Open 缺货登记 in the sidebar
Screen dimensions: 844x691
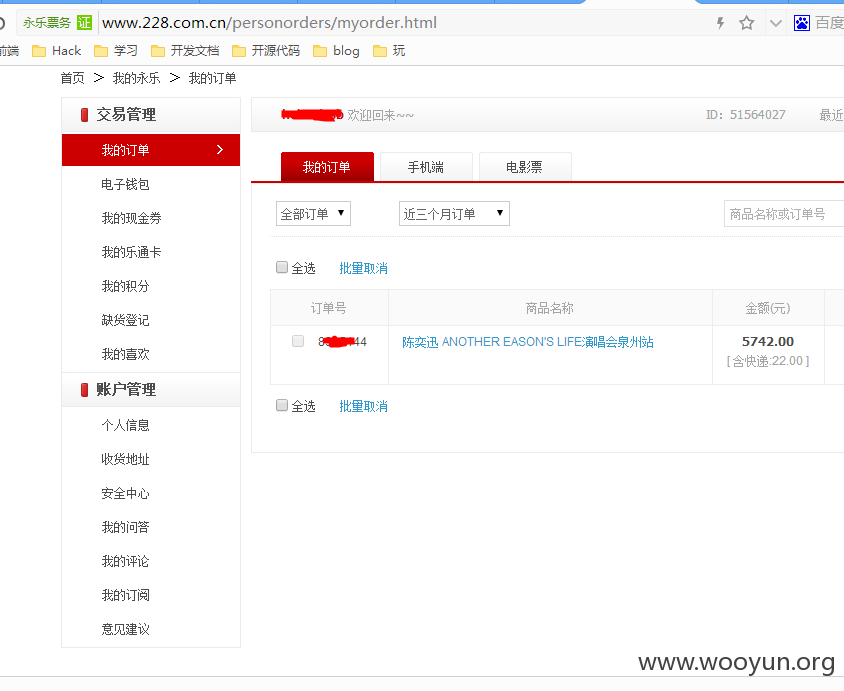pyautogui.click(x=125, y=320)
